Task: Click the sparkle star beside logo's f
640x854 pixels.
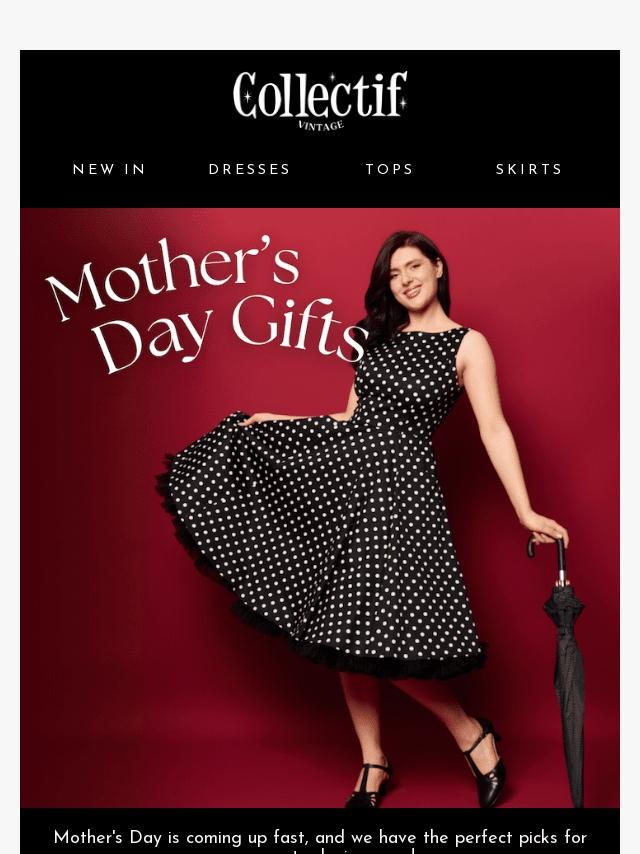Action: (x=403, y=102)
